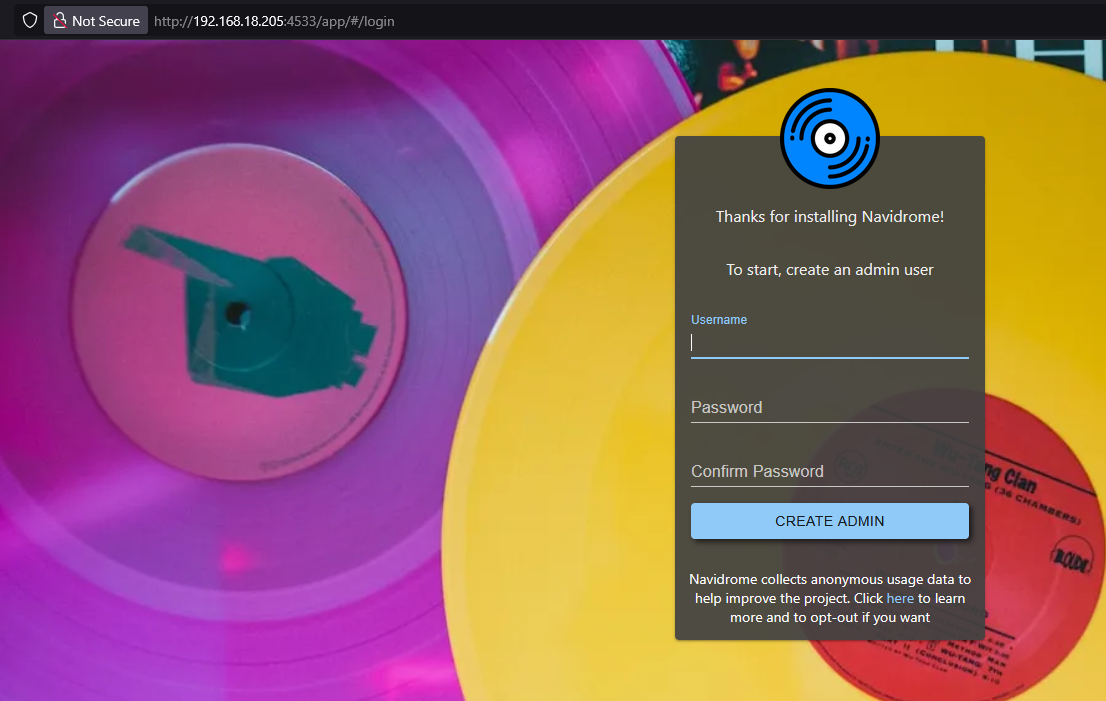Click the shield icon in the address bar
Image resolution: width=1106 pixels, height=701 pixels.
(x=30, y=20)
